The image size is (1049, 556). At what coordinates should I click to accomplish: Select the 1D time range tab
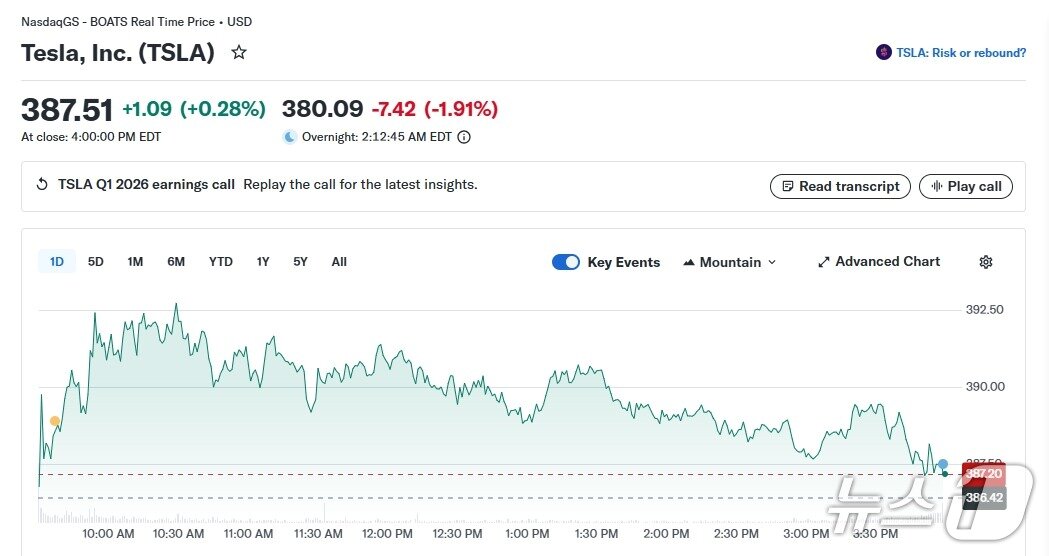tap(57, 262)
